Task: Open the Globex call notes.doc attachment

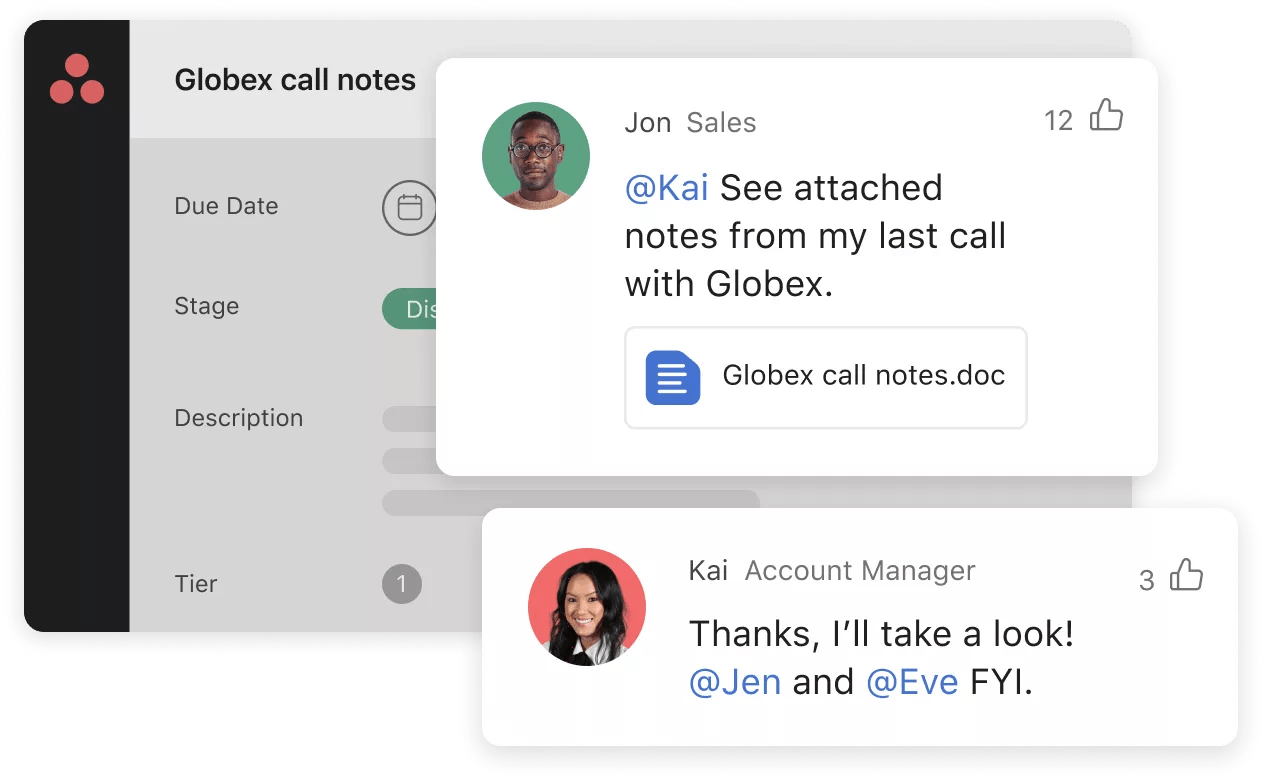Action: [826, 377]
